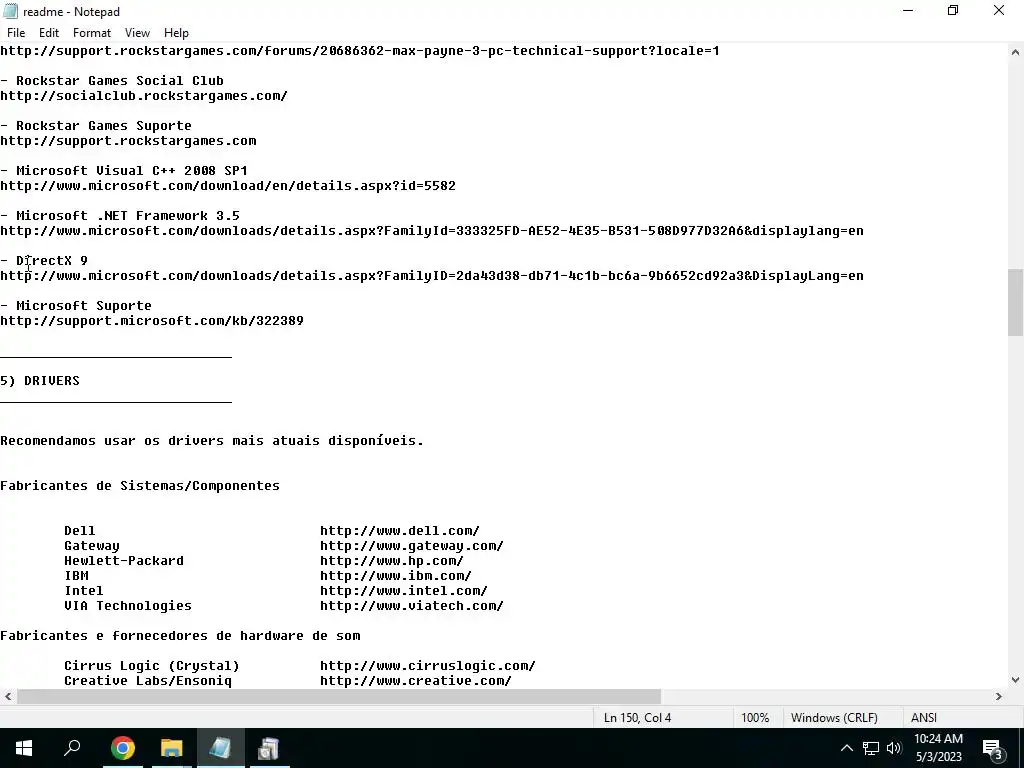
Task: Click 'Fabricantes de Sistemas/Componentes' line
Action: click(x=140, y=486)
